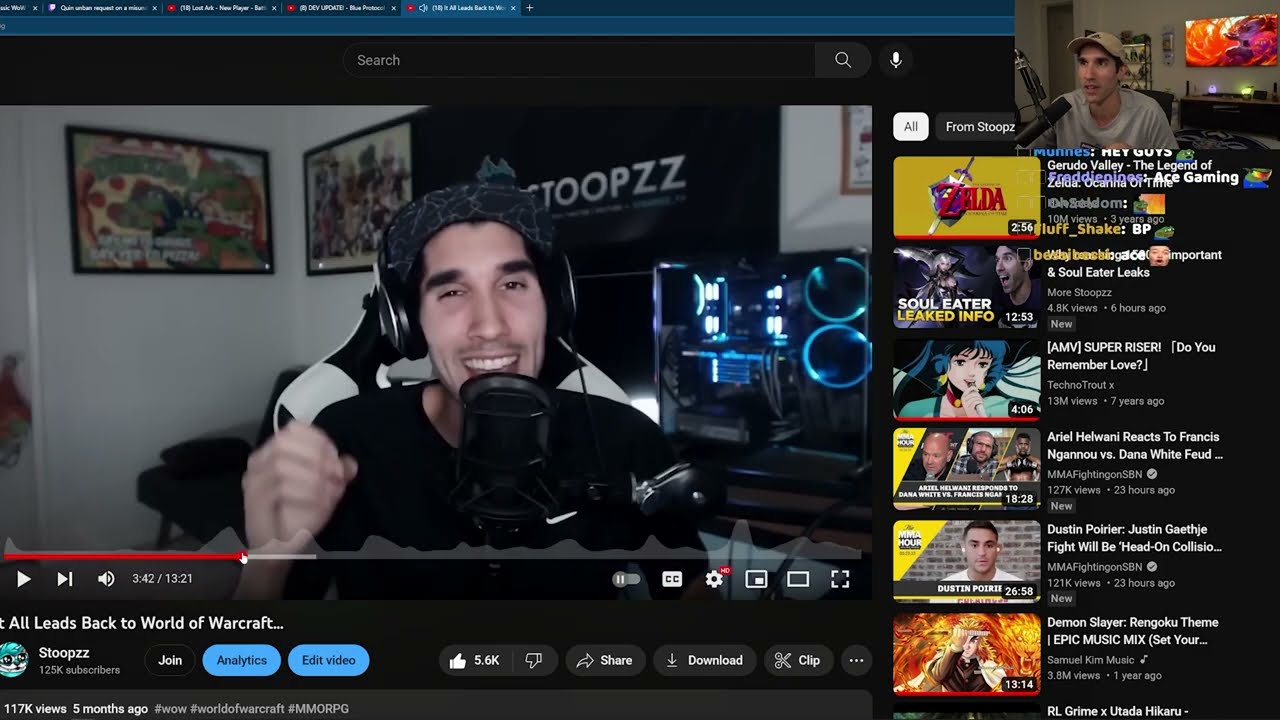This screenshot has height=720, width=1280.
Task: Visit TechnoTrout x channel
Action: 1080,385
